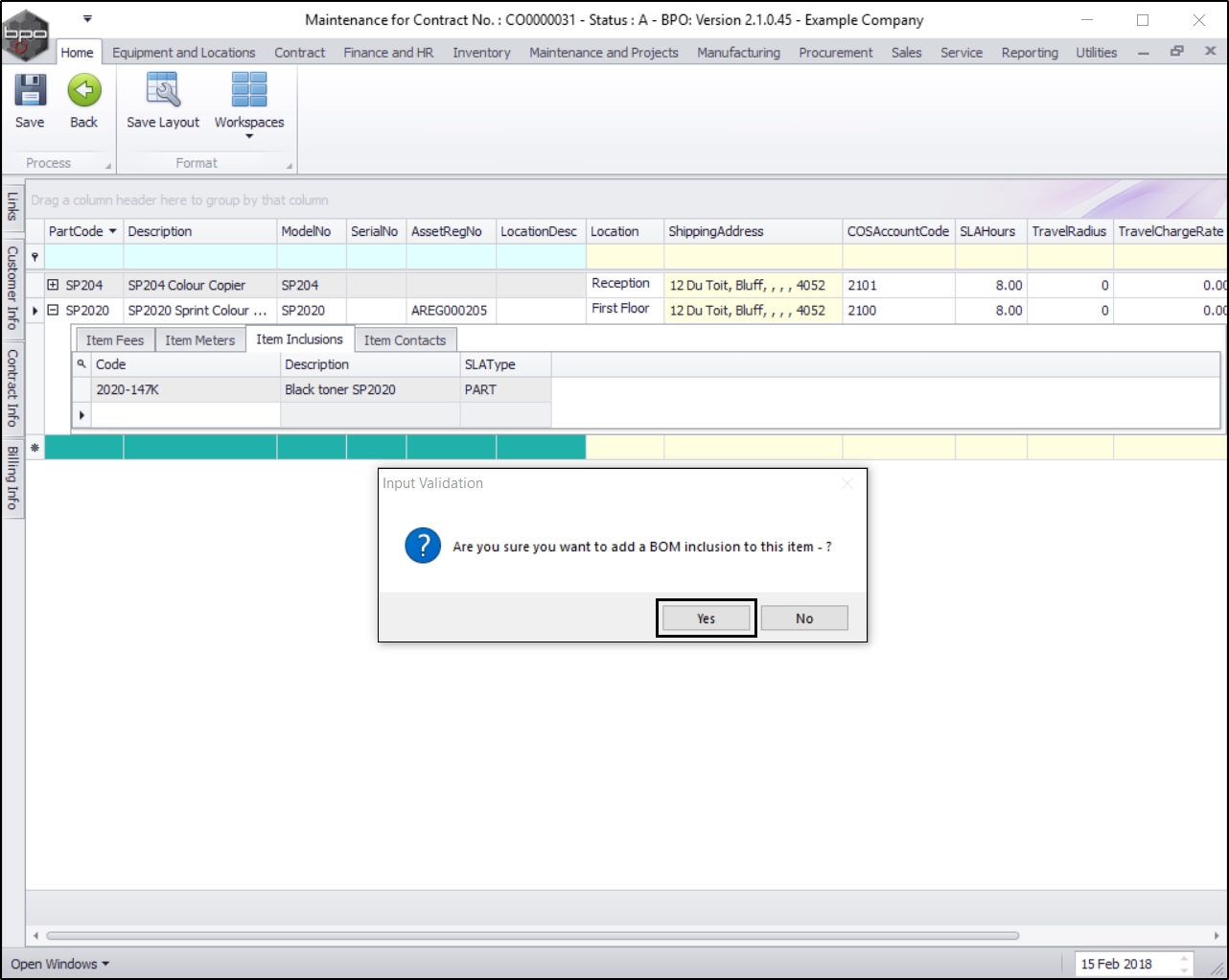Expand the Process group launcher
Viewport: 1229px width, 980px height.
point(107,166)
